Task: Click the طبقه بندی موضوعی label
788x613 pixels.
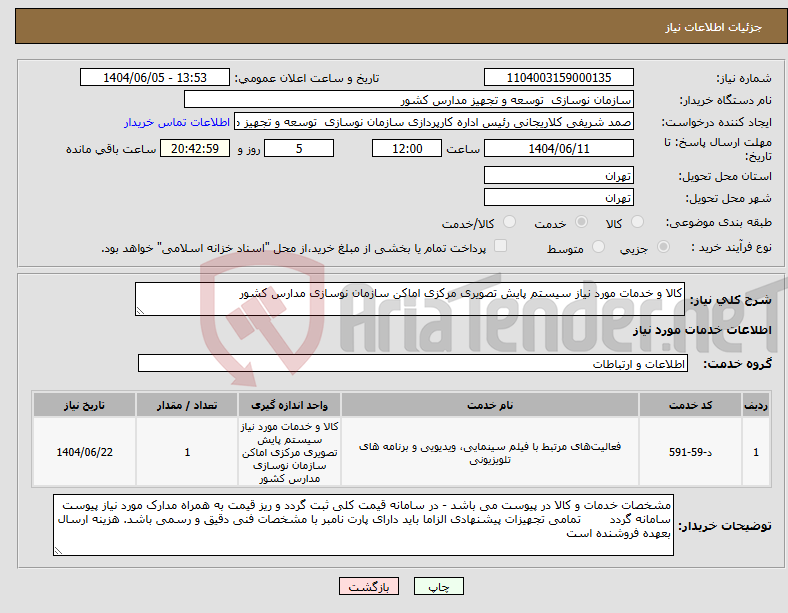Action: 719,222
